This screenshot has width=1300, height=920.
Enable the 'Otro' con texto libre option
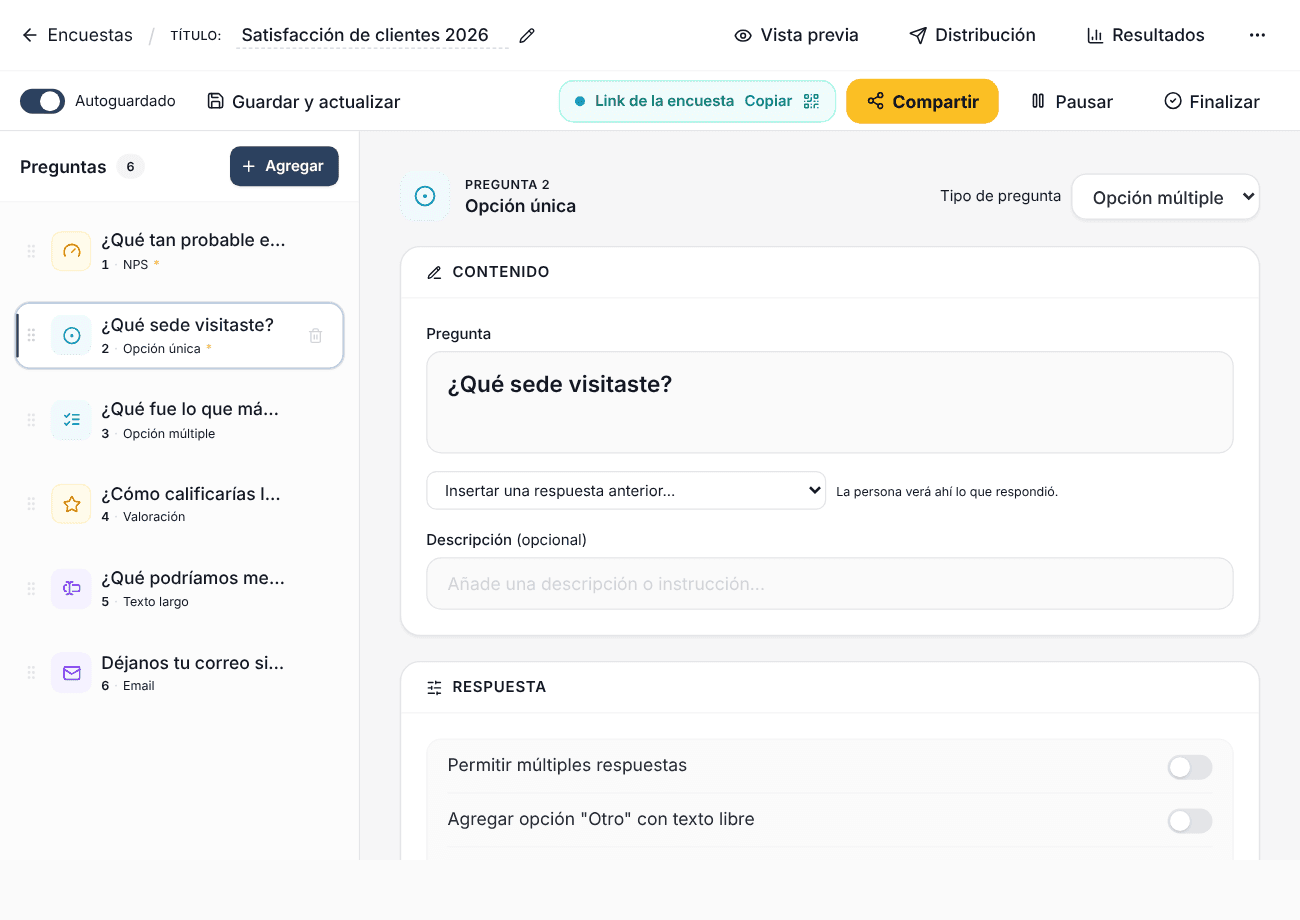[x=1190, y=821]
